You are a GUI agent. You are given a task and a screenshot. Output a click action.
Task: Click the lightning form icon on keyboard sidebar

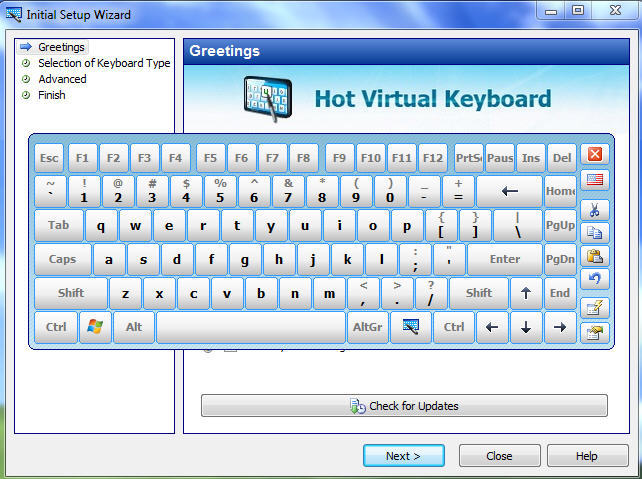point(595,308)
